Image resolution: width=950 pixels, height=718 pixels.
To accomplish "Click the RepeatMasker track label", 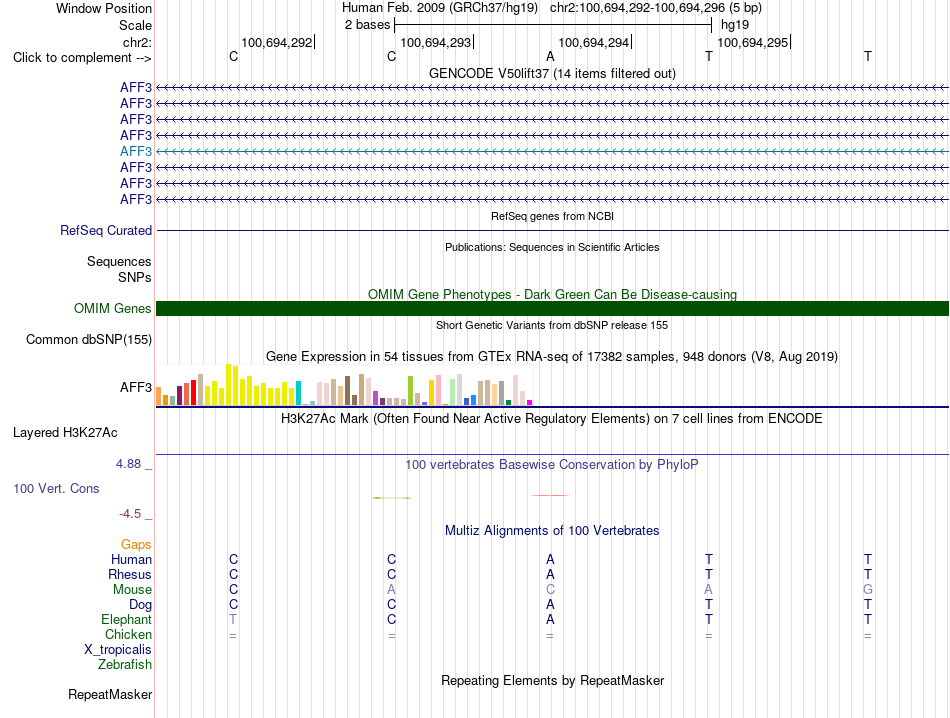I will pyautogui.click(x=110, y=694).
